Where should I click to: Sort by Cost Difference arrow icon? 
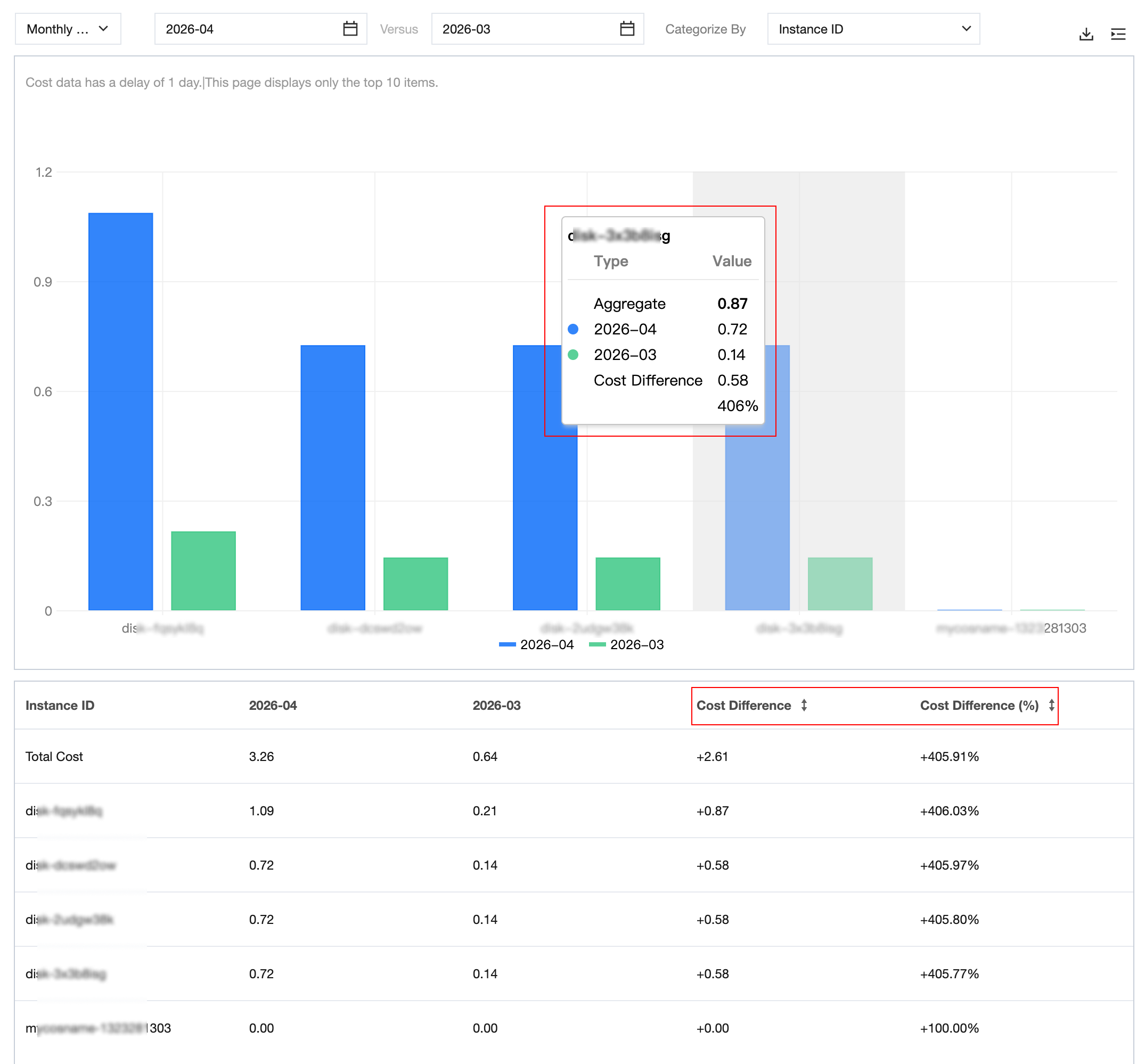pos(804,705)
